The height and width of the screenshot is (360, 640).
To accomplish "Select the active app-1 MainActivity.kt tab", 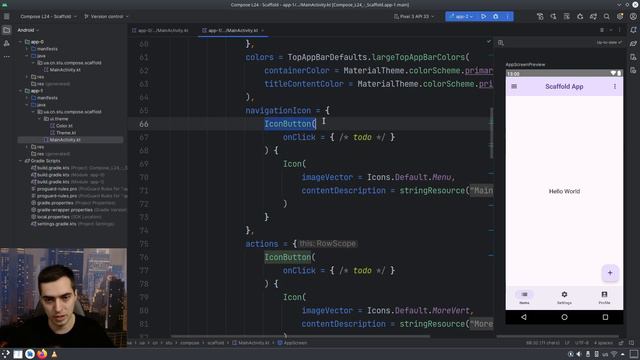I will [233, 31].
